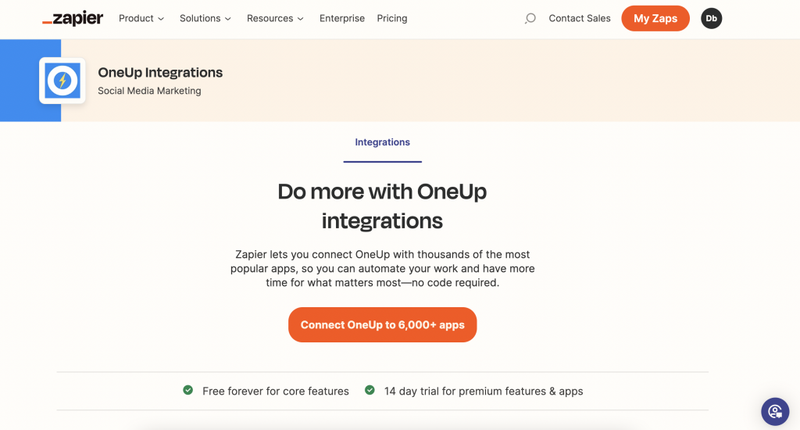Viewport: 800px width, 430px height.
Task: Open My Zaps button
Action: point(655,18)
